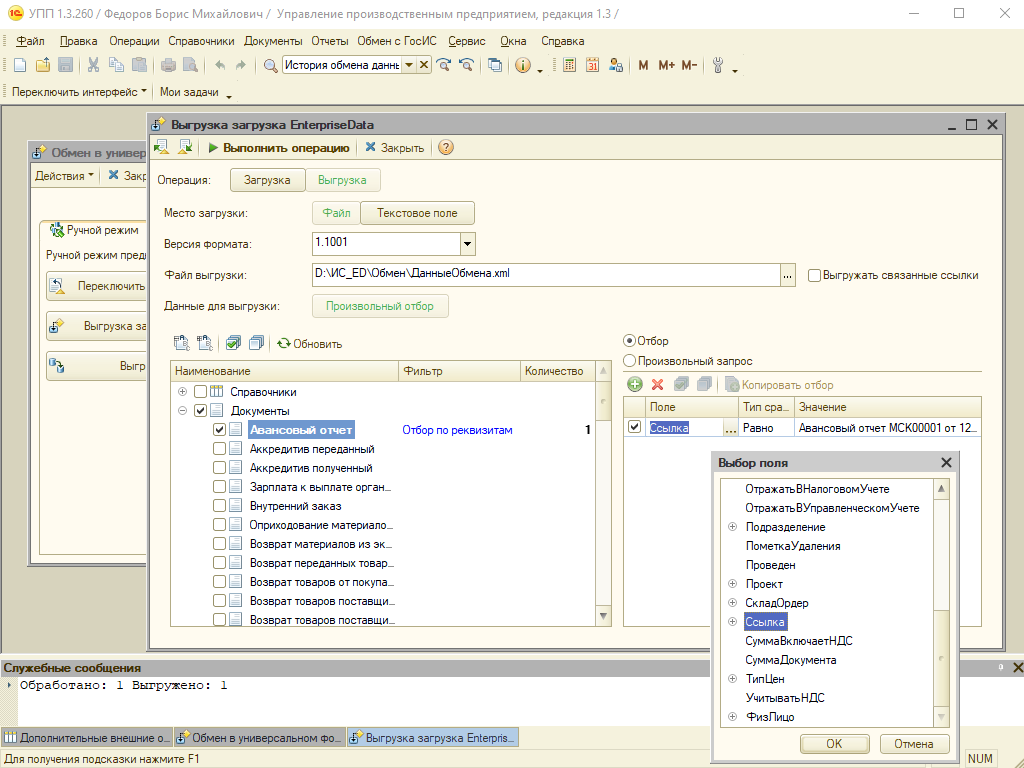Uncheck the Авансовый отчет document checkbox
Viewport: 1024px width, 768px height.
[220, 430]
